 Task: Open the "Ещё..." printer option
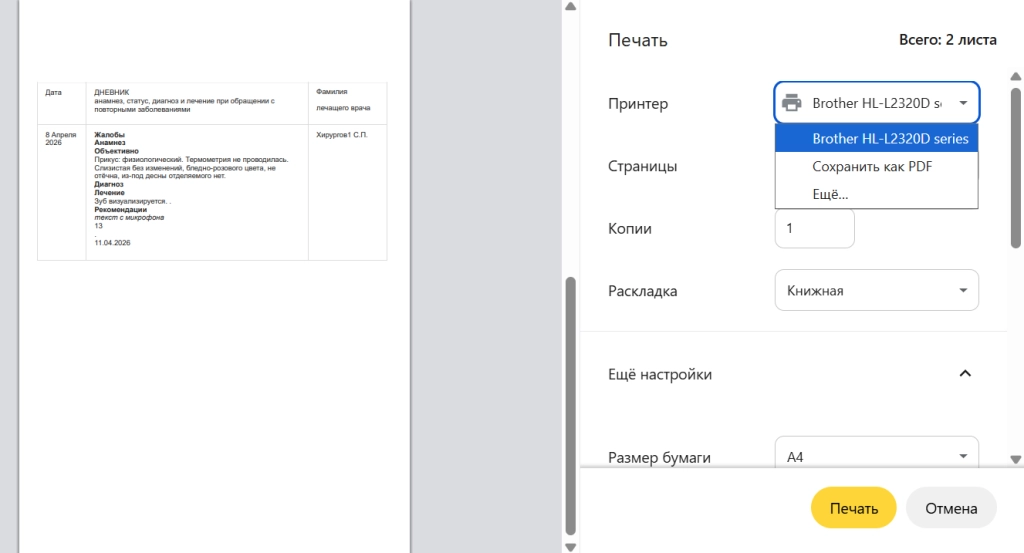pos(830,194)
